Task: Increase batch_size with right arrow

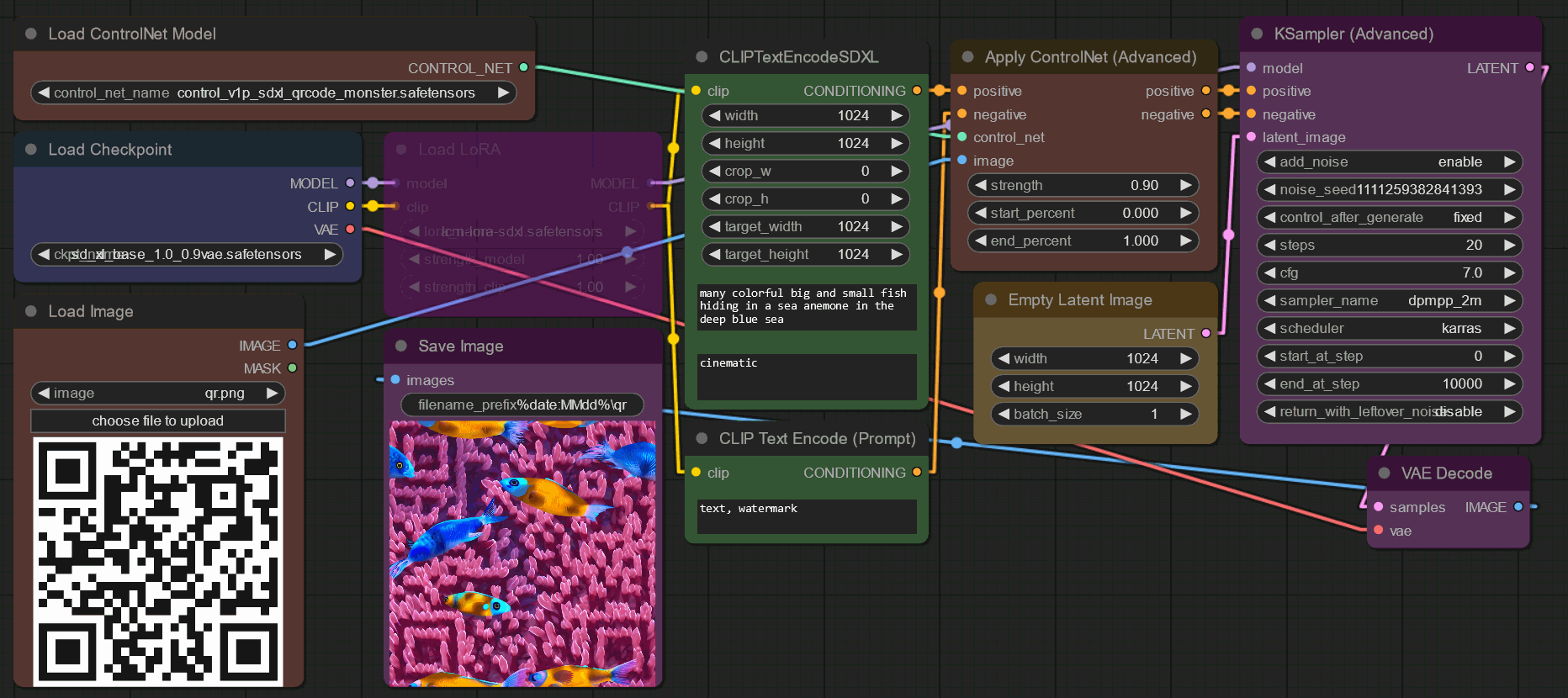Action: [1185, 414]
